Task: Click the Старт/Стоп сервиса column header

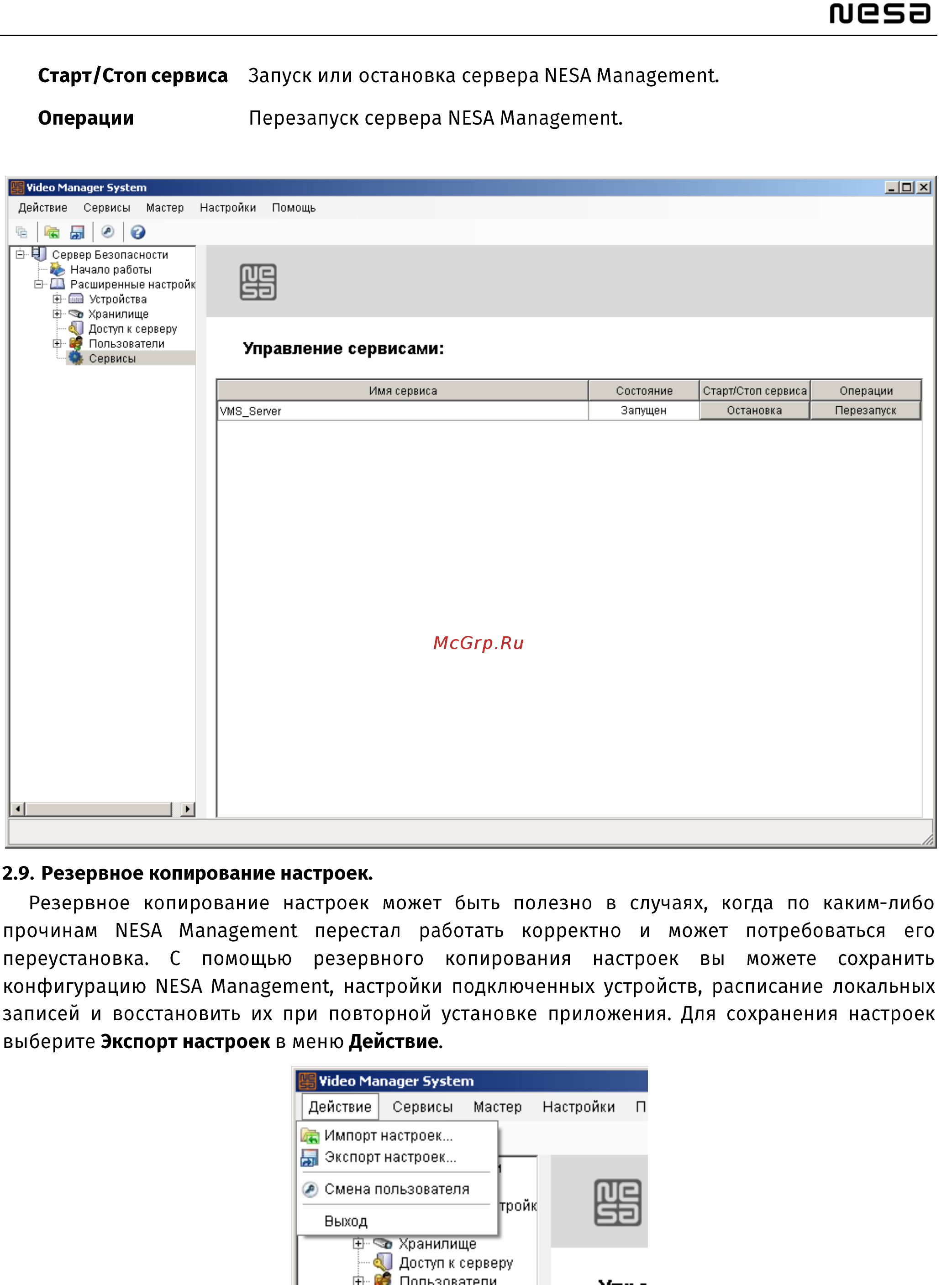Action: 754,390
